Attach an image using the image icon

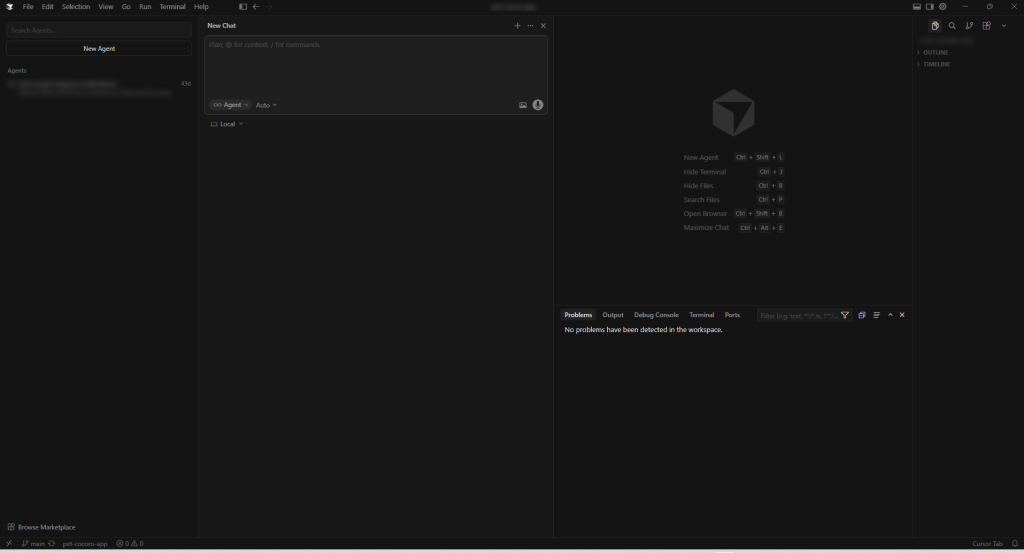[x=523, y=105]
